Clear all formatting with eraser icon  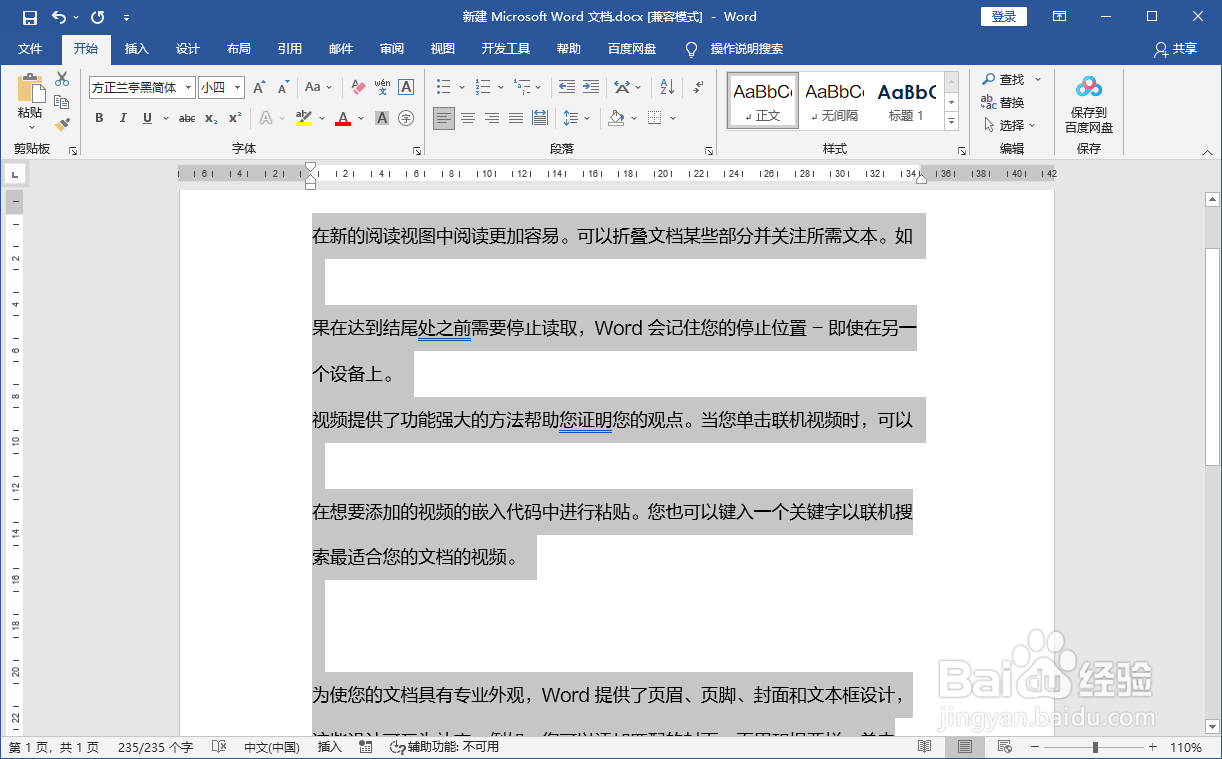[x=358, y=88]
